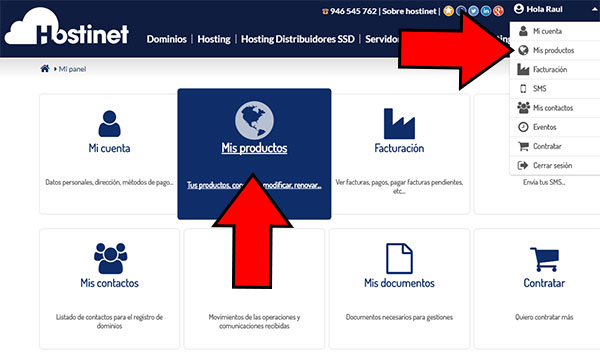This screenshot has width=600, height=361.
Task: Click the logout icon beside Cerrar sesión
Action: pos(523,165)
